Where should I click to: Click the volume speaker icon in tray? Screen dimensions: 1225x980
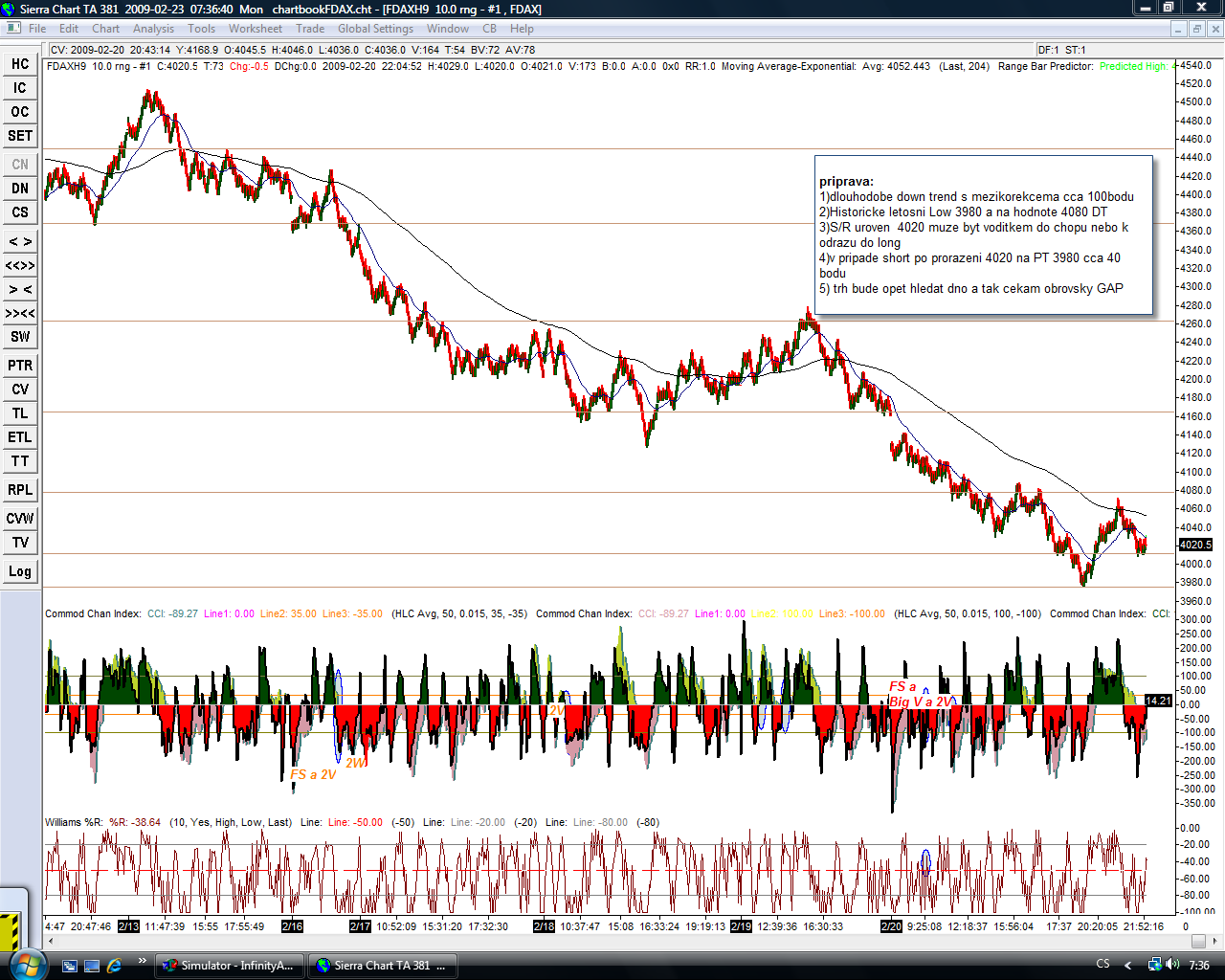(x=1171, y=965)
